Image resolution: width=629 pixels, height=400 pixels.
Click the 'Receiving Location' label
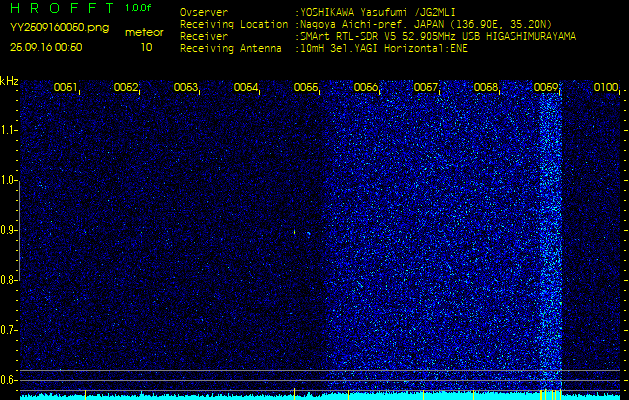click(x=234, y=24)
